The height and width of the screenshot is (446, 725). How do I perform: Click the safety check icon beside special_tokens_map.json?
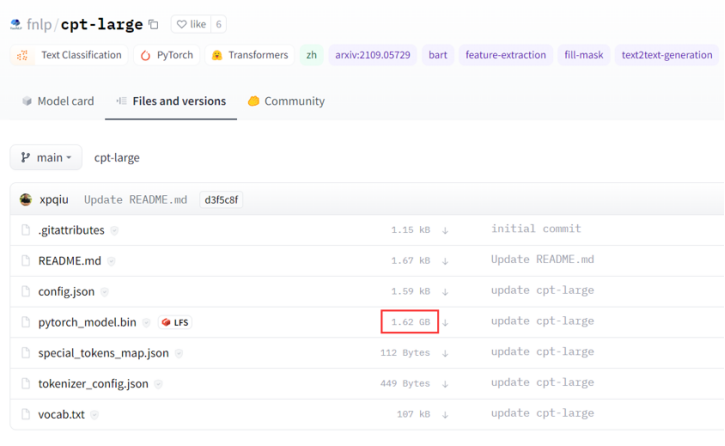click(x=178, y=353)
